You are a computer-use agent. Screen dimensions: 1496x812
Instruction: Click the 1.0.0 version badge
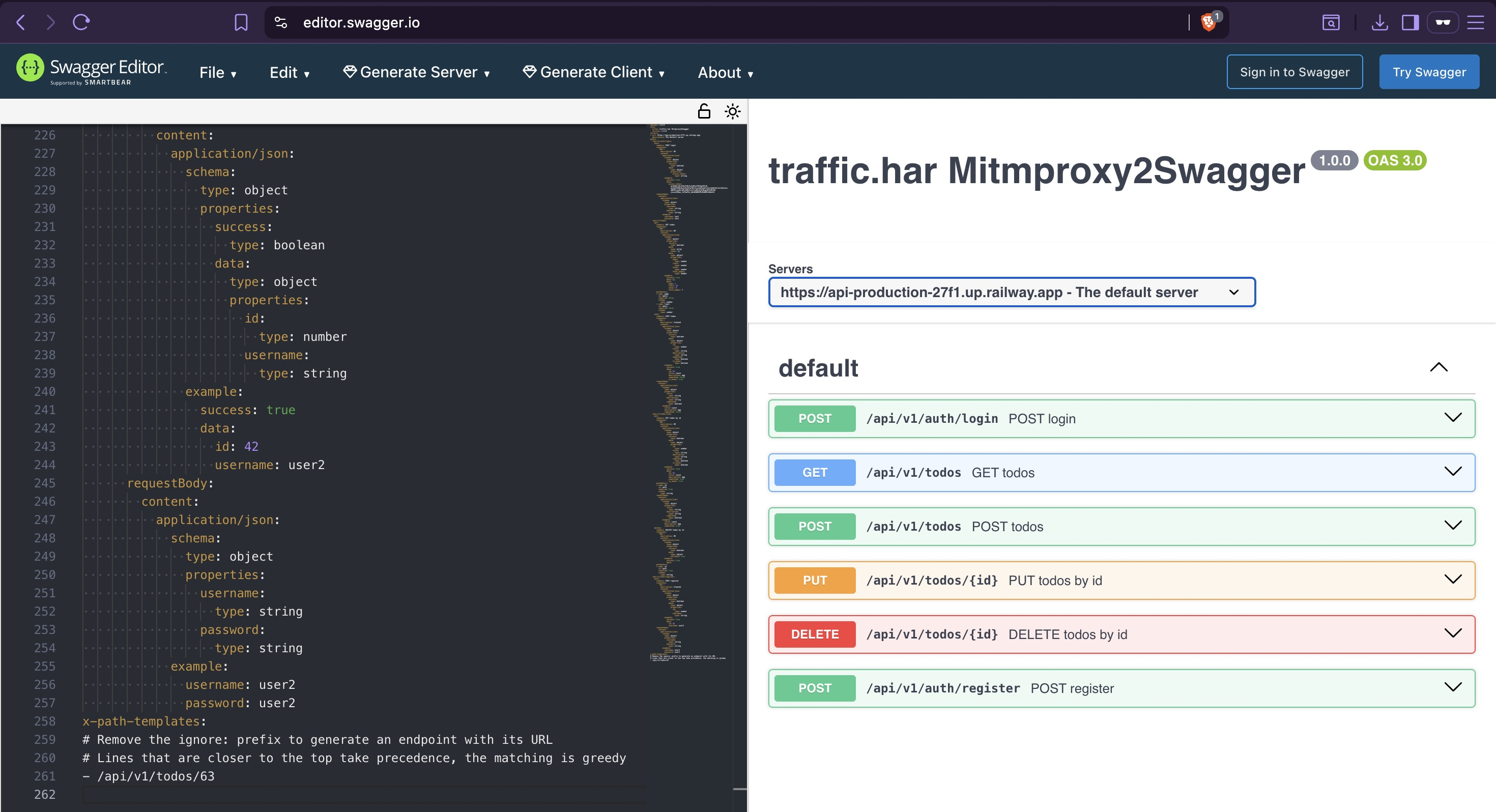1334,160
